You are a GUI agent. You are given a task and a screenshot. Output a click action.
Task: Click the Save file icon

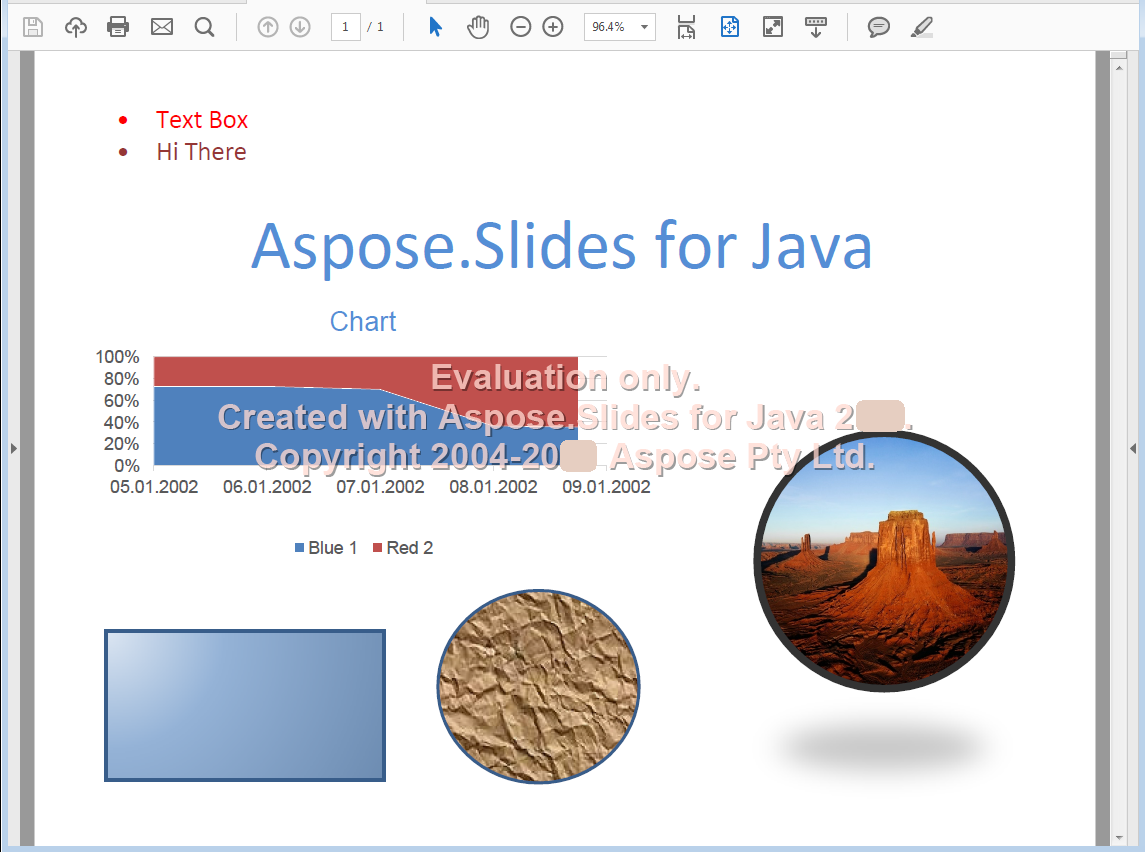tap(33, 27)
